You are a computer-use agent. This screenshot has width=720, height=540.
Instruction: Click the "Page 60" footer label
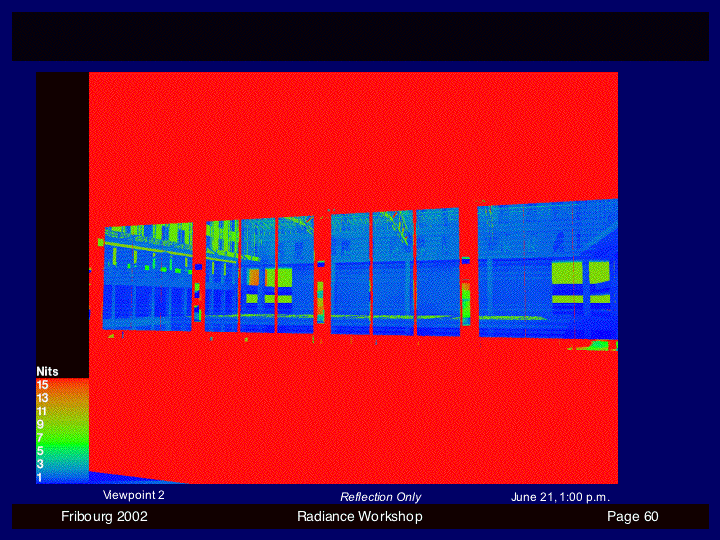(633, 517)
